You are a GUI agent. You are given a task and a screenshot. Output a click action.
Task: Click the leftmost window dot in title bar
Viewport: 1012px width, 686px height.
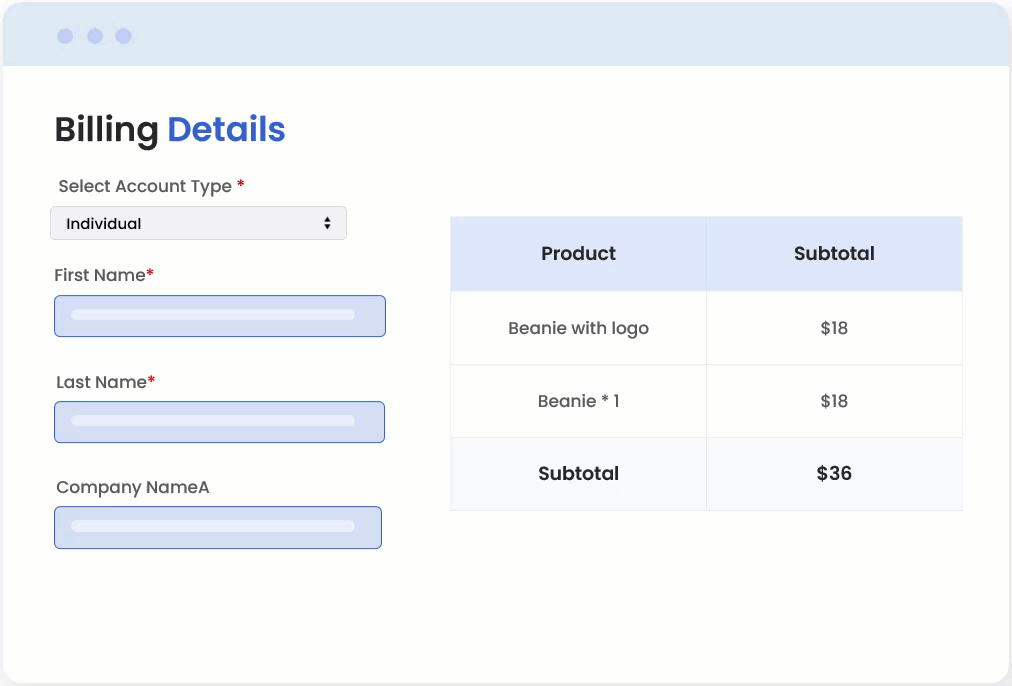65,36
